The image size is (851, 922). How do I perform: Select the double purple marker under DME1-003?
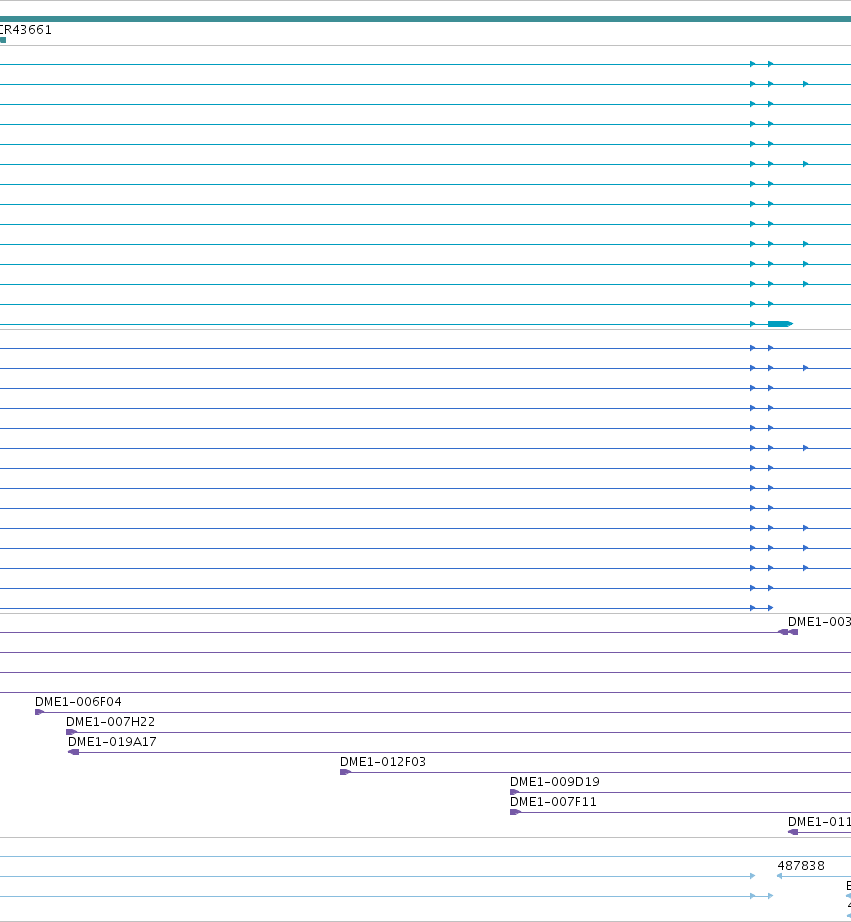coord(788,632)
